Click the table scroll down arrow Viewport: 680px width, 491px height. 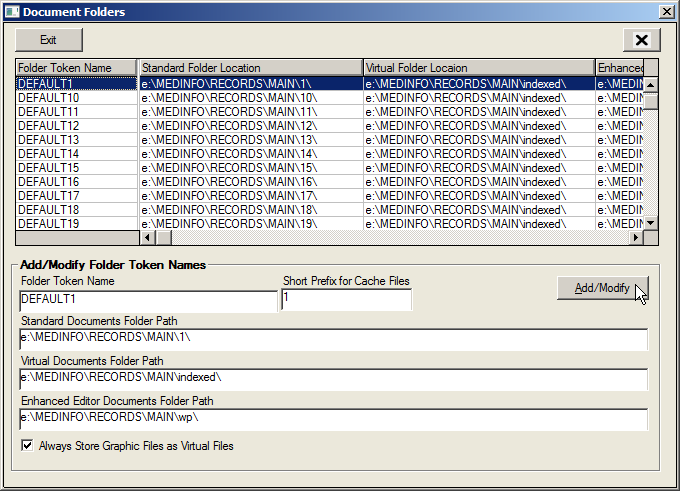(651, 223)
